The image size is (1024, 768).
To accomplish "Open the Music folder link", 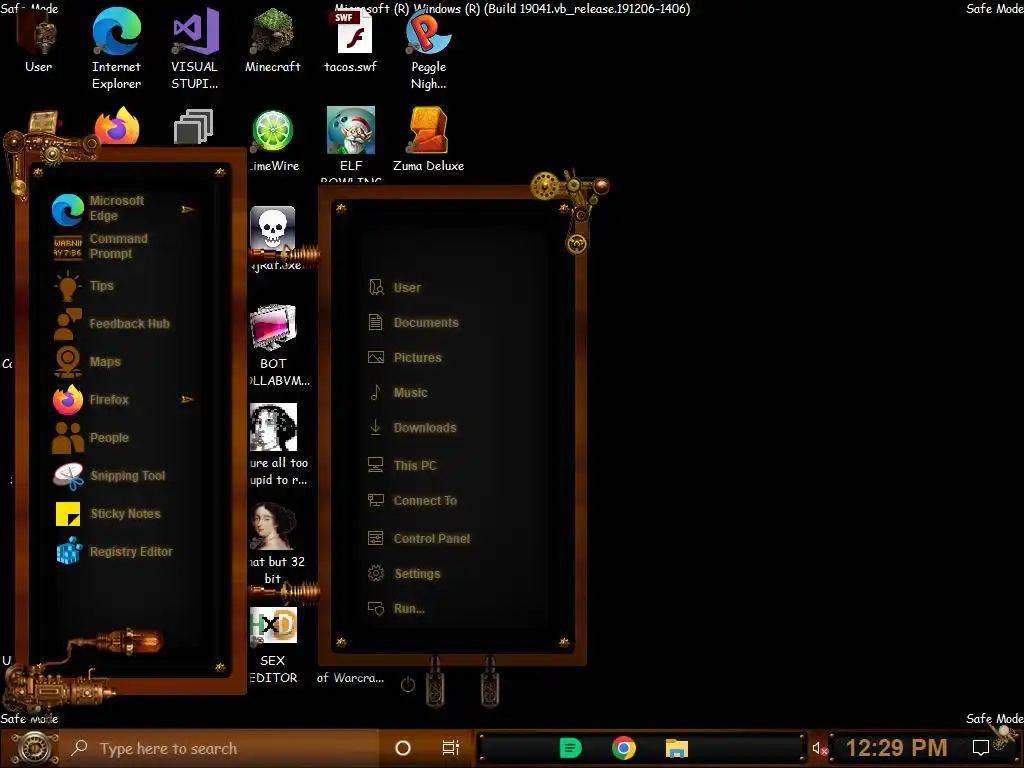I will (x=398, y=392).
